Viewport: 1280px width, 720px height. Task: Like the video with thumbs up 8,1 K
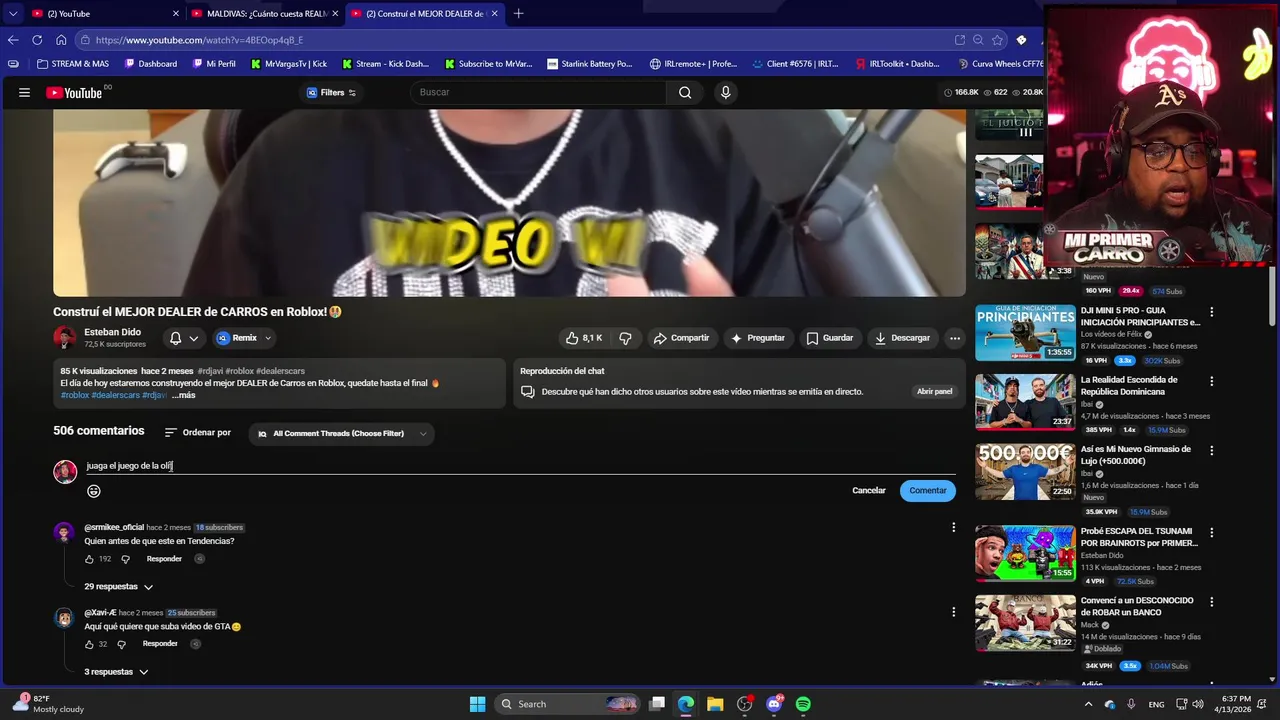tap(584, 338)
